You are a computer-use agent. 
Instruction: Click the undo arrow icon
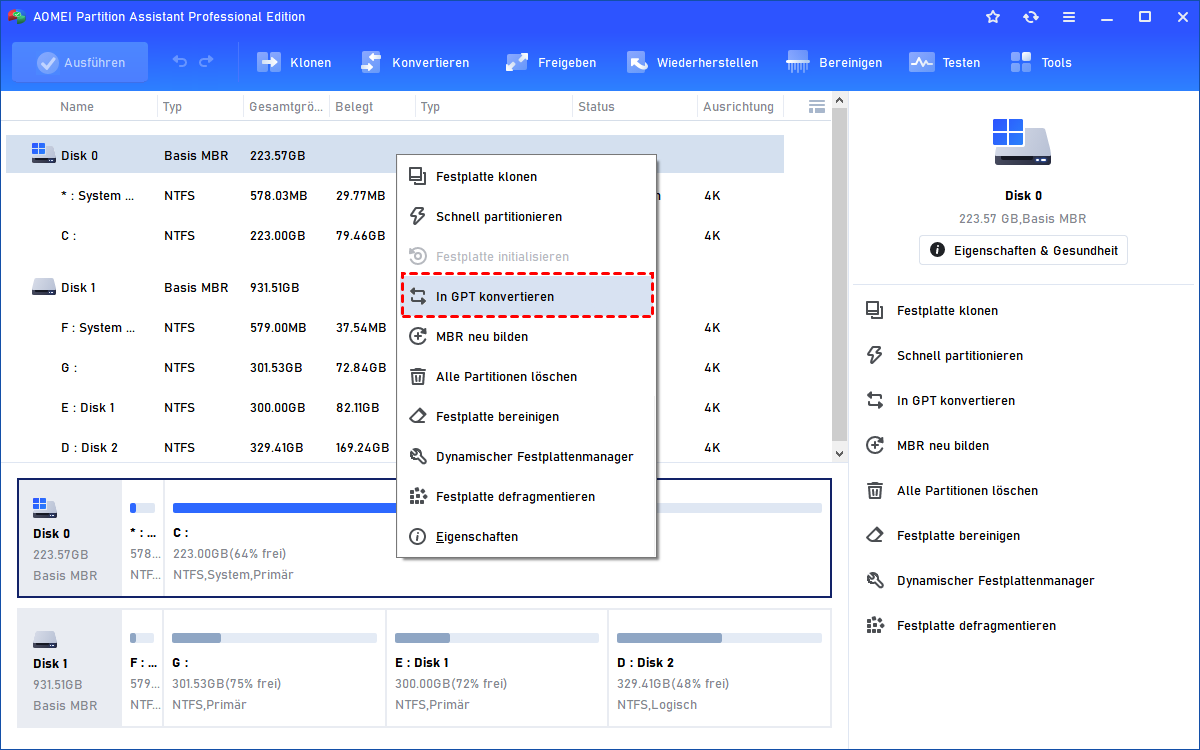(x=180, y=62)
